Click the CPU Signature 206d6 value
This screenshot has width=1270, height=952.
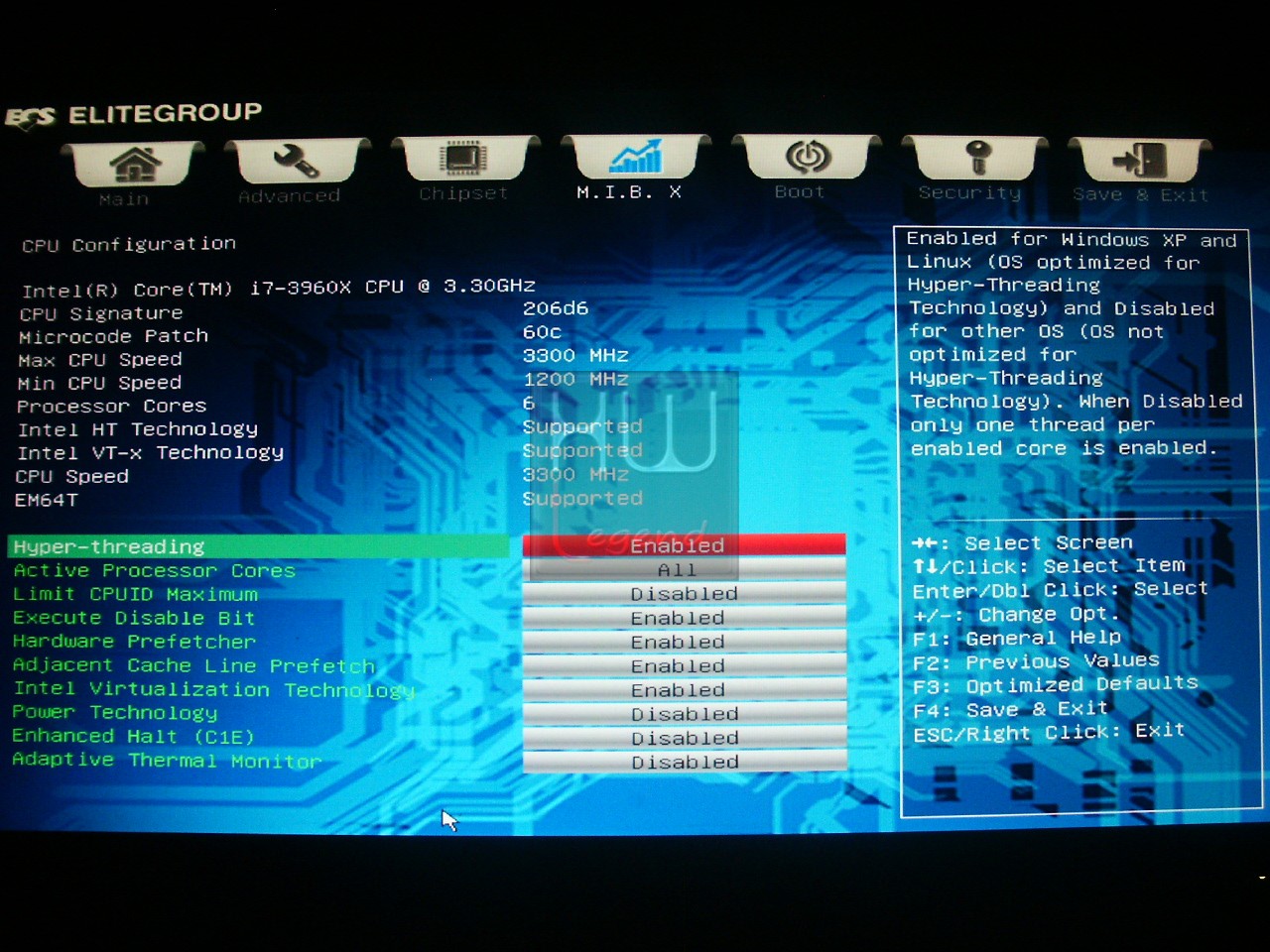click(556, 308)
